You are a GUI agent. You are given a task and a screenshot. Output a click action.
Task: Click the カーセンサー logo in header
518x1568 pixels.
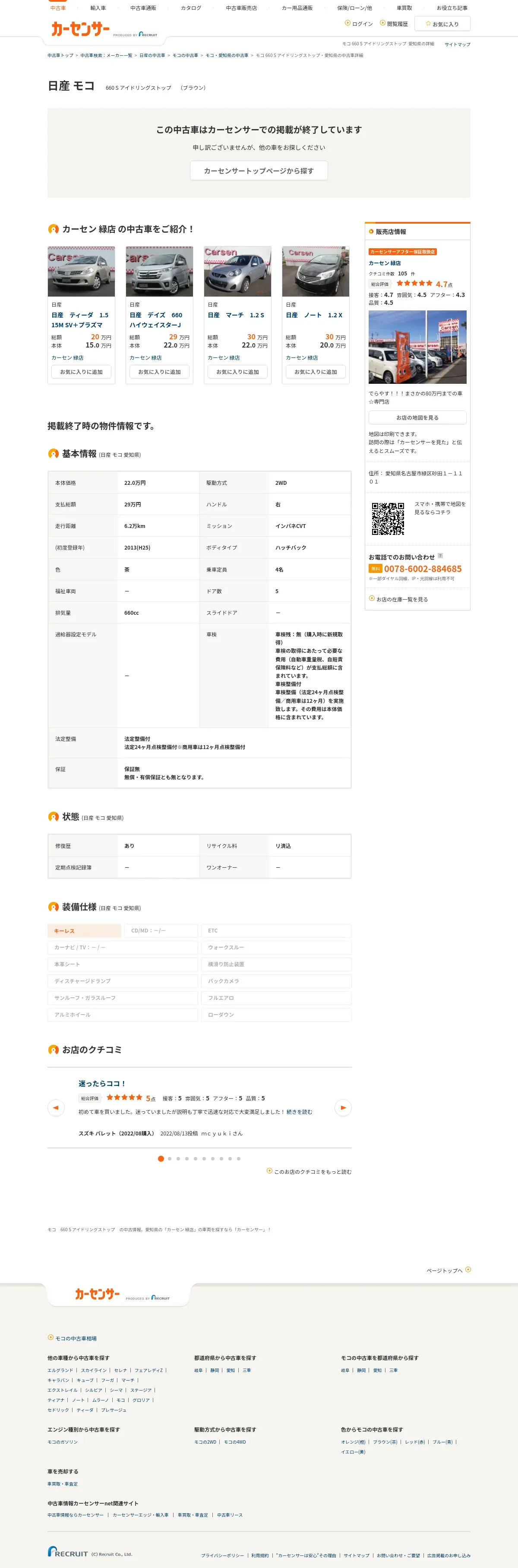pyautogui.click(x=80, y=28)
